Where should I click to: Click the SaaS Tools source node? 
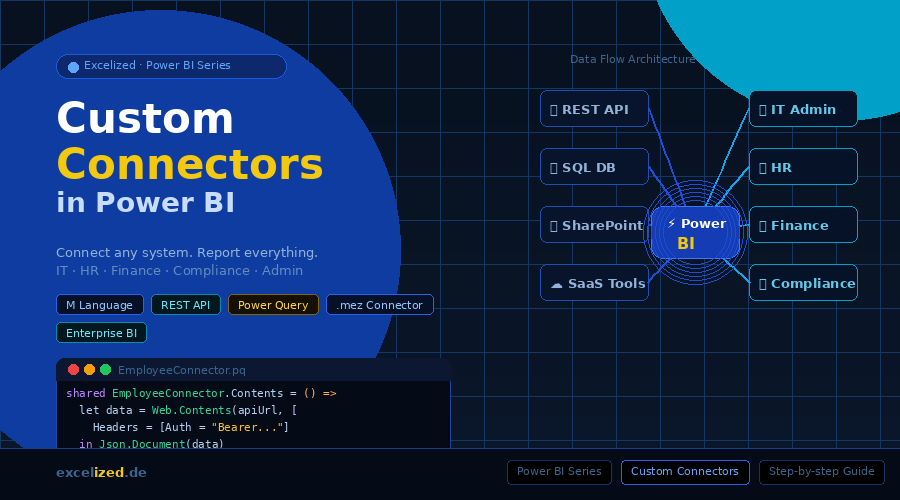click(x=595, y=283)
